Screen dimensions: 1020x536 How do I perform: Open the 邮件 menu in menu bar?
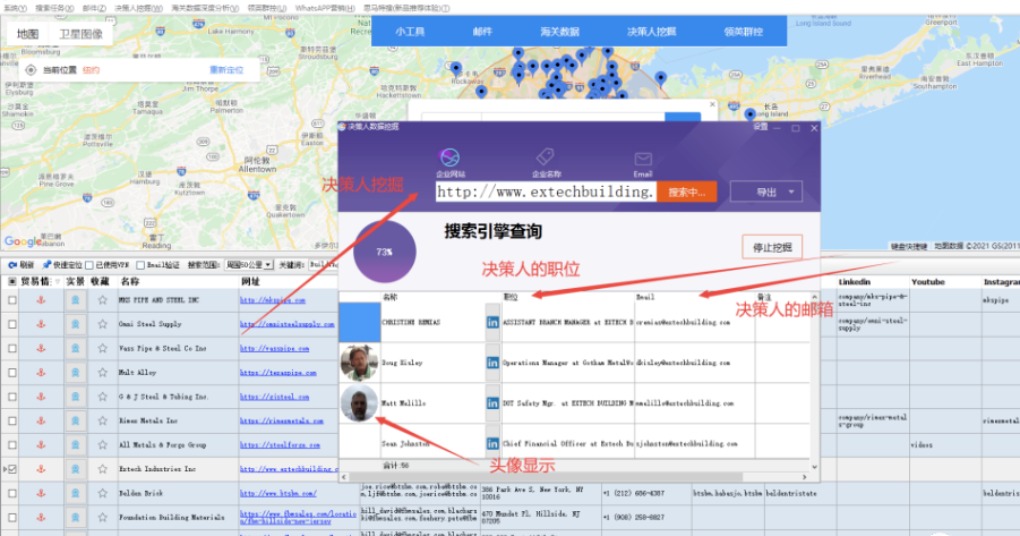pos(94,8)
